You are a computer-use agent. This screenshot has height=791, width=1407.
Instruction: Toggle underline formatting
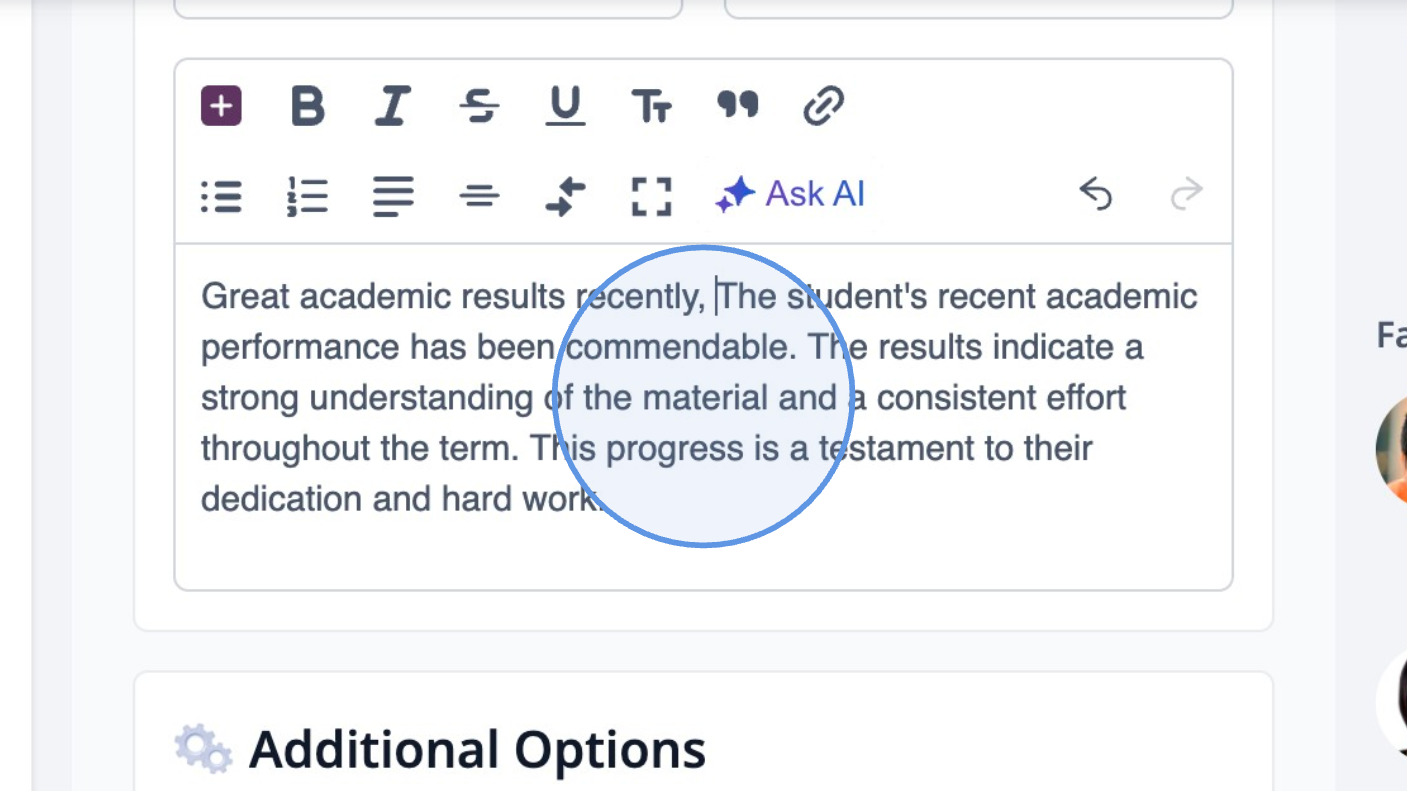564,106
